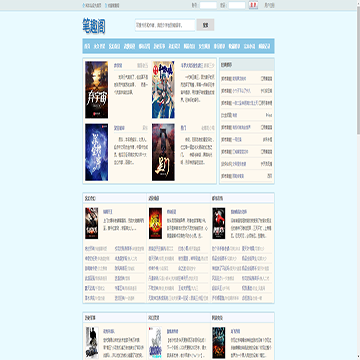
Task: Open the white cover with pale figure
Action: coord(155,343)
